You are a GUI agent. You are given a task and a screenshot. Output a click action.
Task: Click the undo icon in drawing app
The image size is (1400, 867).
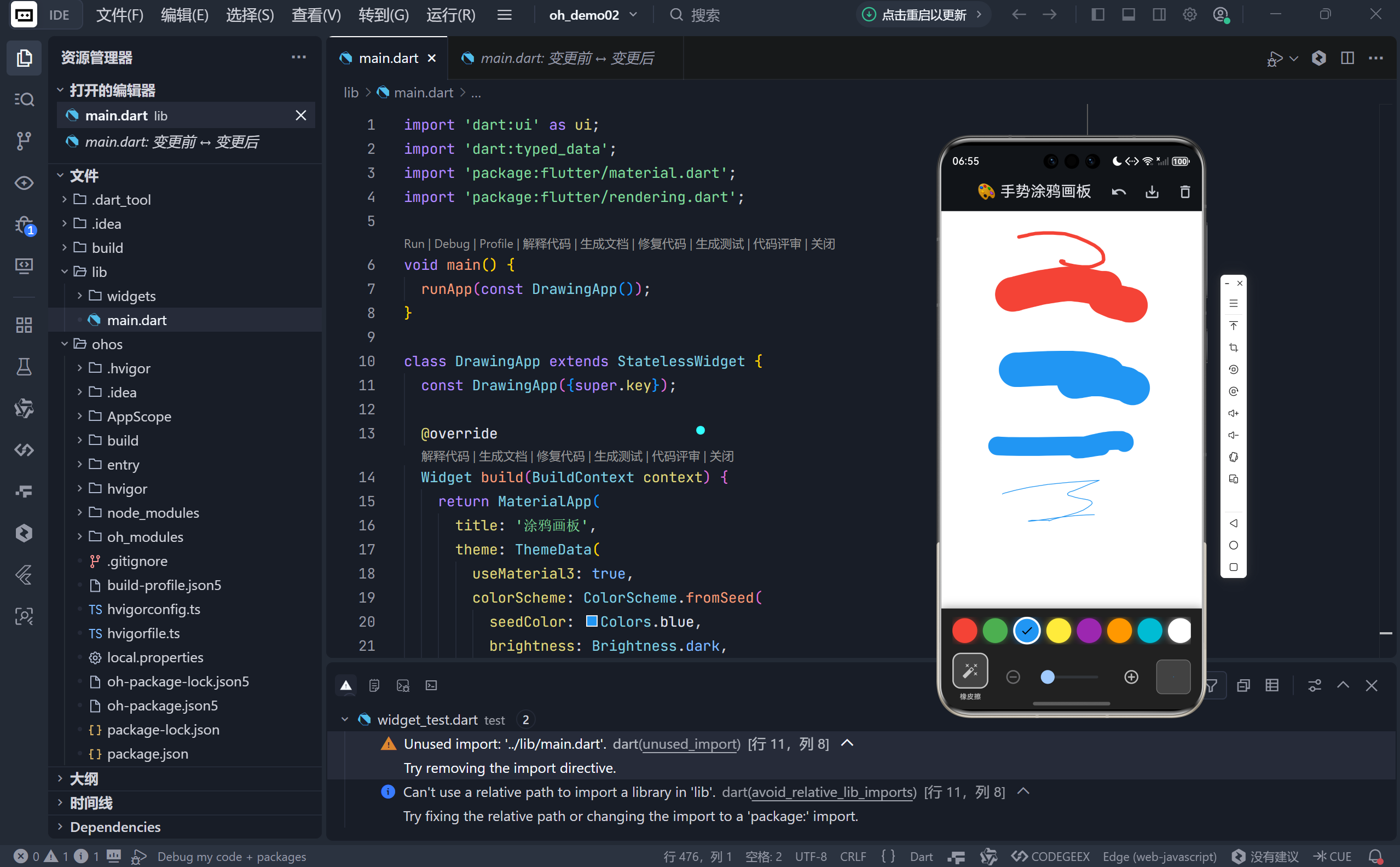pos(1119,192)
